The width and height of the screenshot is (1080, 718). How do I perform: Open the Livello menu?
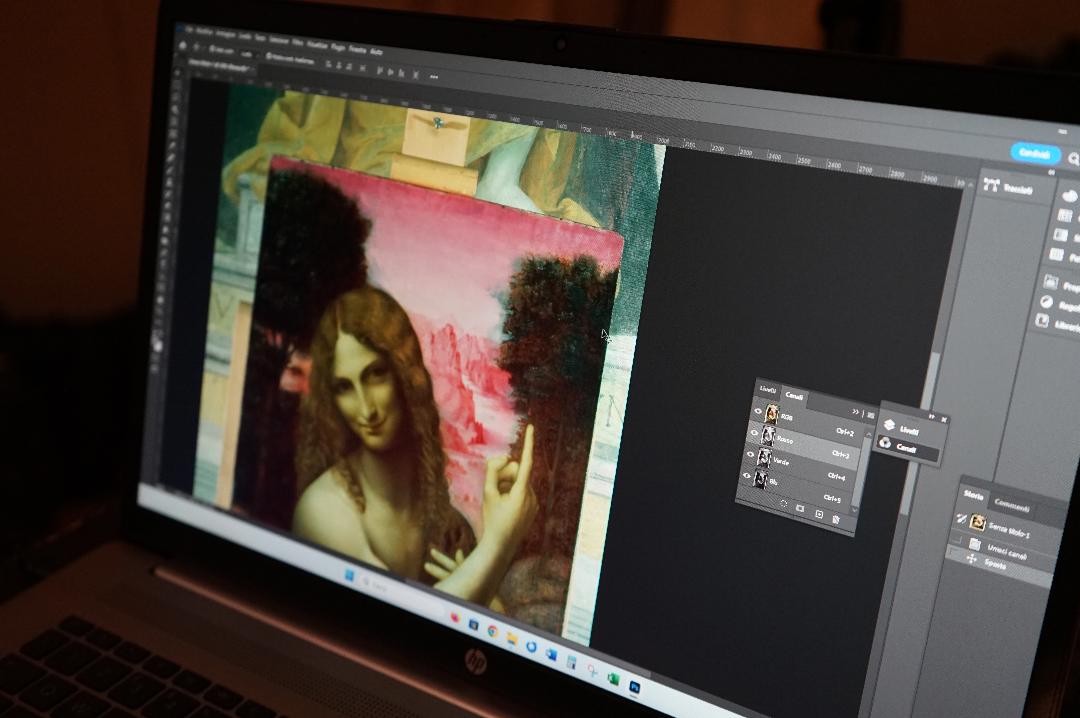click(x=246, y=35)
